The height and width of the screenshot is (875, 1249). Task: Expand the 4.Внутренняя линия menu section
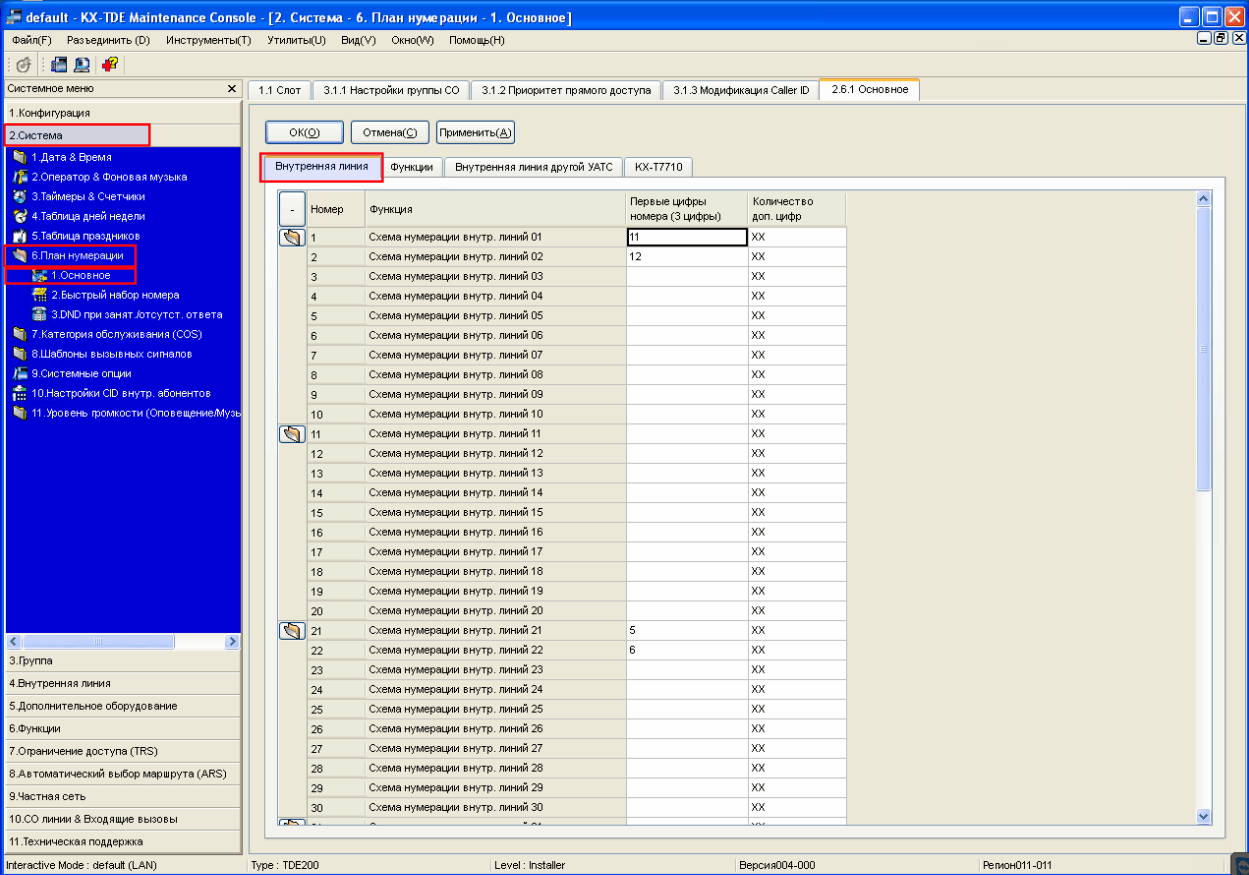[123, 683]
